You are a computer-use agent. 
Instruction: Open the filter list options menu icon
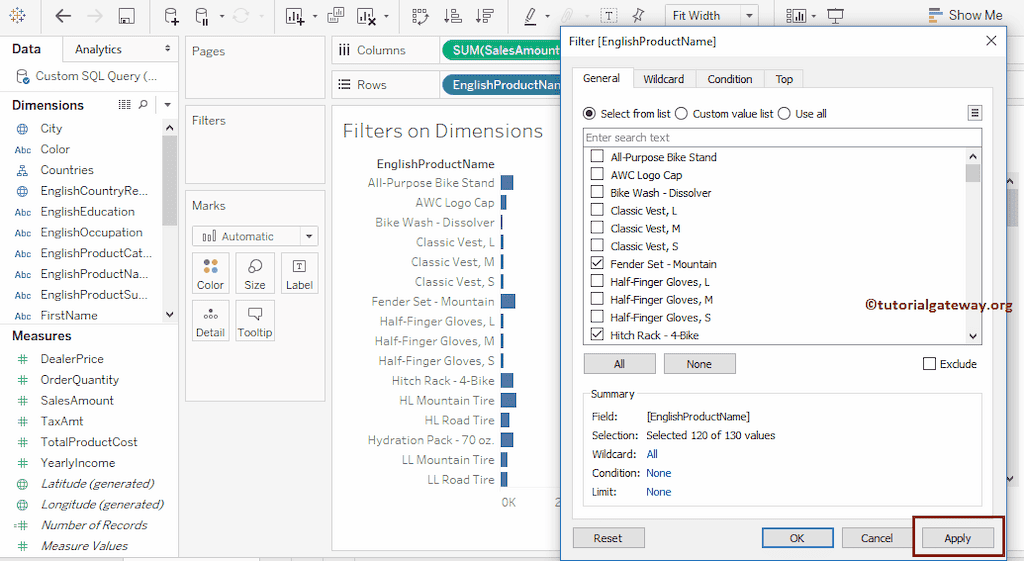pos(974,113)
